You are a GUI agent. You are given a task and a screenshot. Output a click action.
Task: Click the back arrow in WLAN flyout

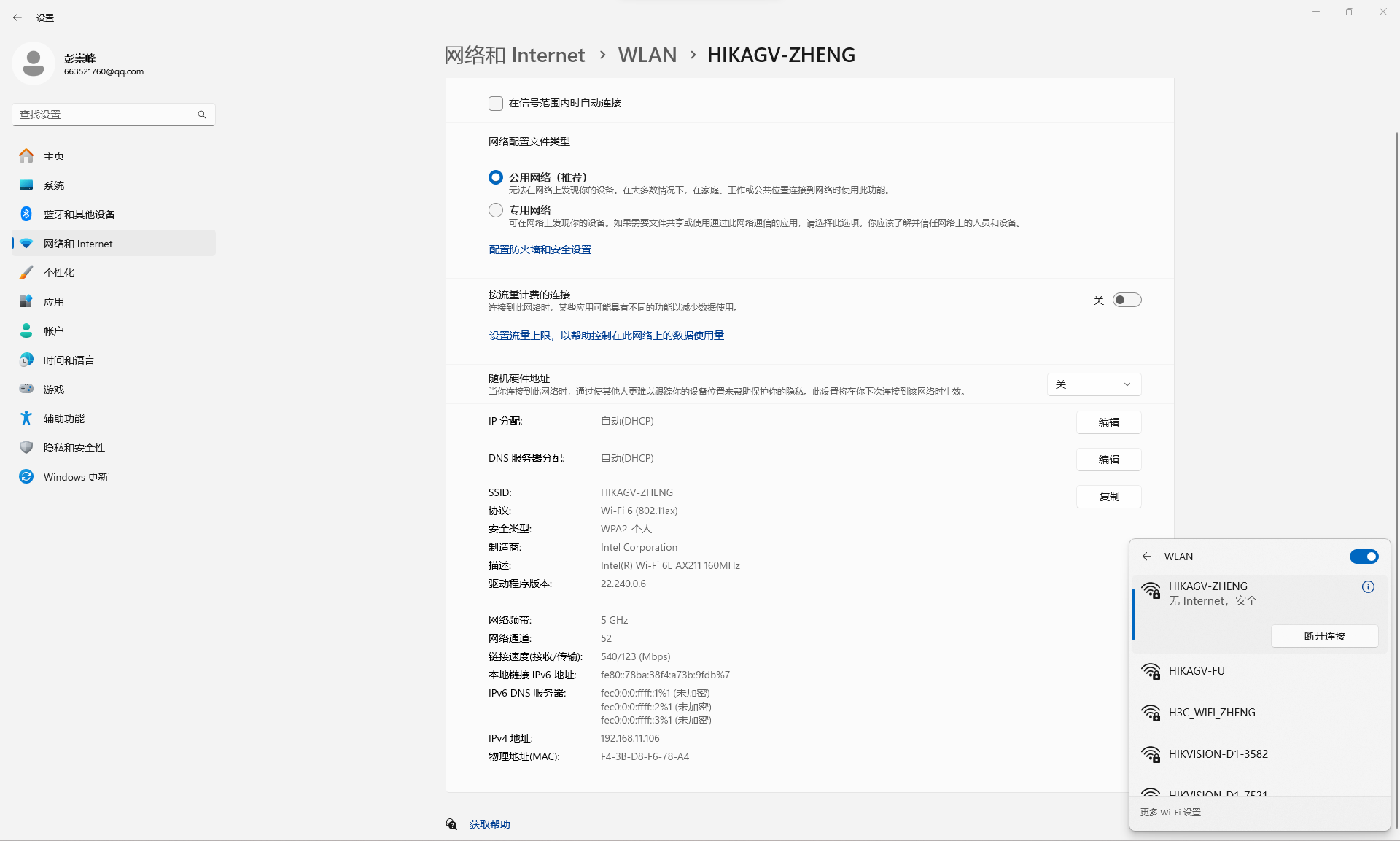pos(1147,557)
